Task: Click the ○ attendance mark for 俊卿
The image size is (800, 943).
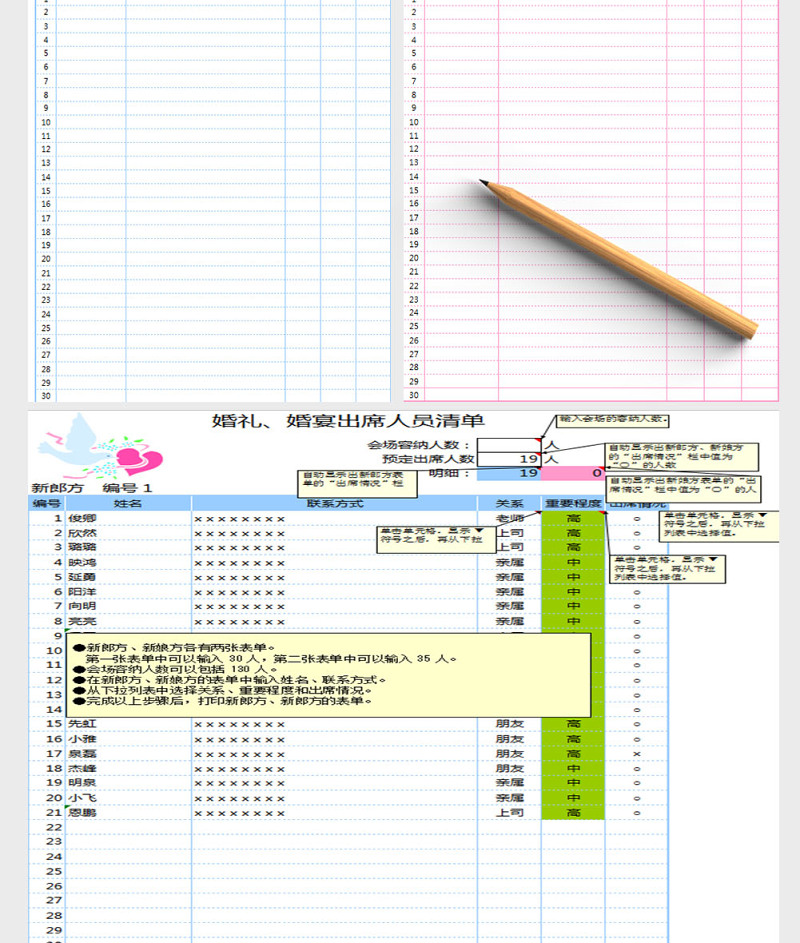Action: [x=637, y=518]
